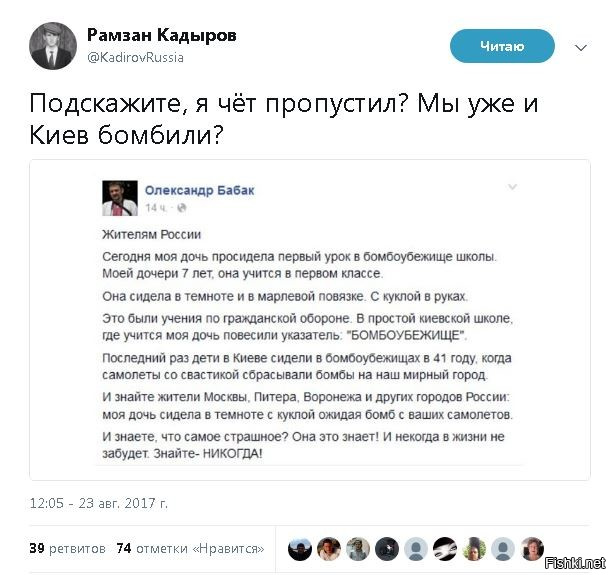
Task: Open Олександр Бабак name link
Action: click(x=200, y=190)
